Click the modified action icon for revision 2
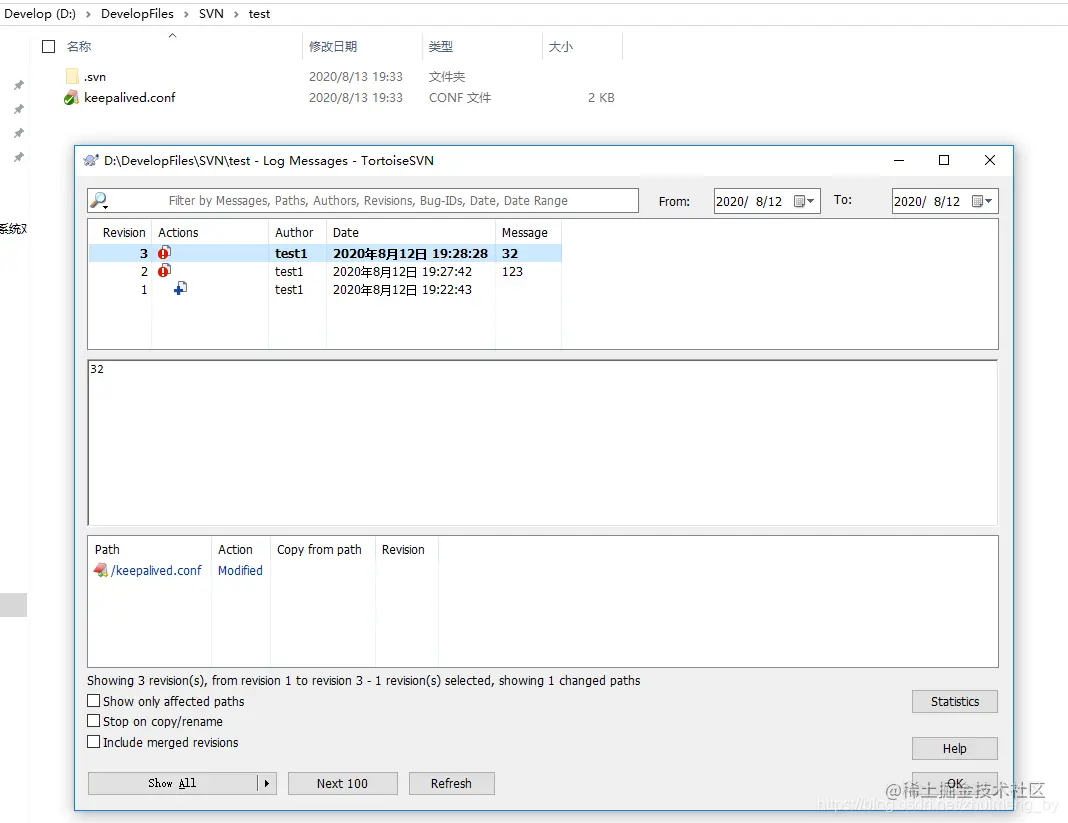 click(164, 271)
